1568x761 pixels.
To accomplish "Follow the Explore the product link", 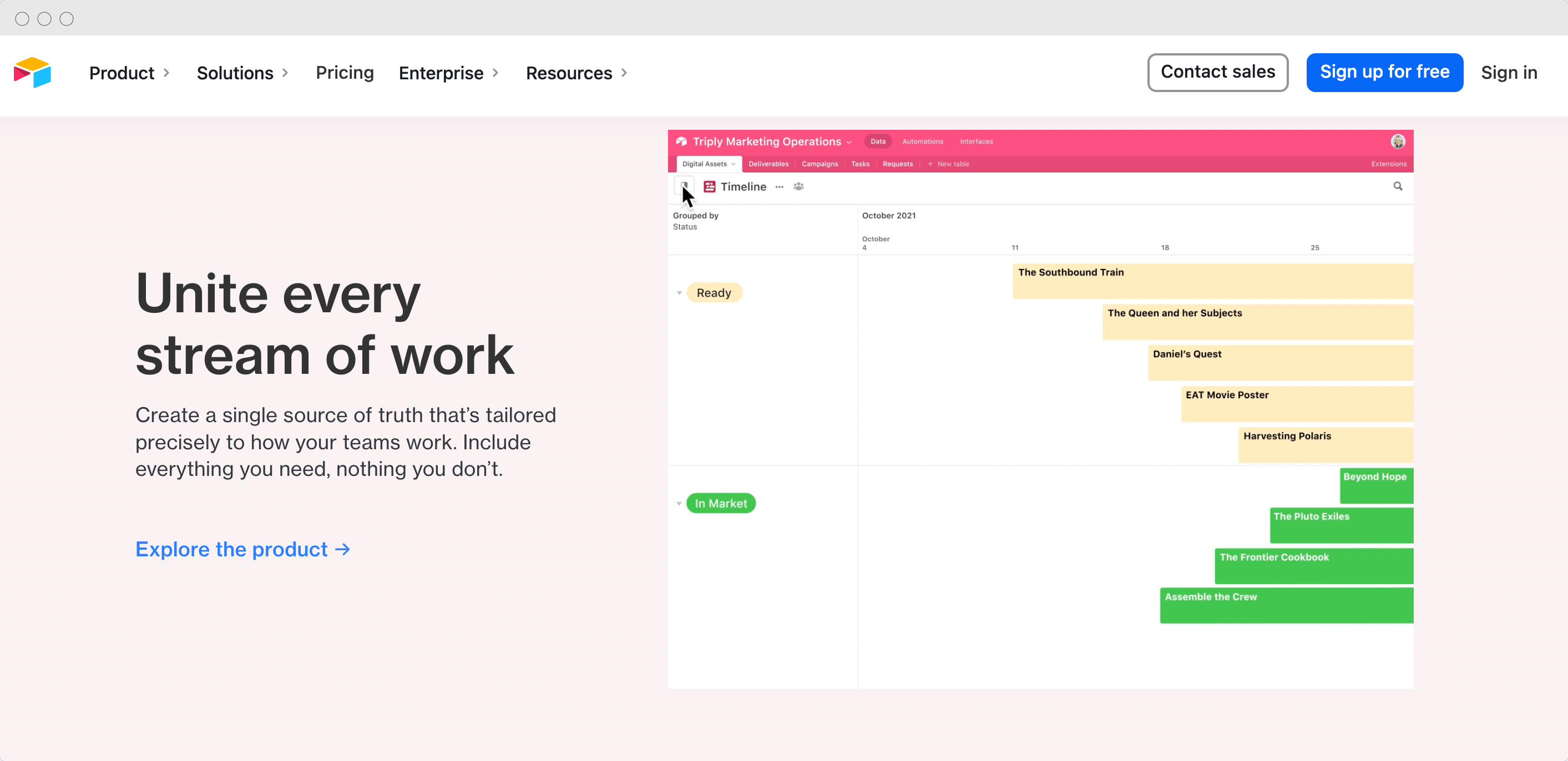I will [x=242, y=549].
